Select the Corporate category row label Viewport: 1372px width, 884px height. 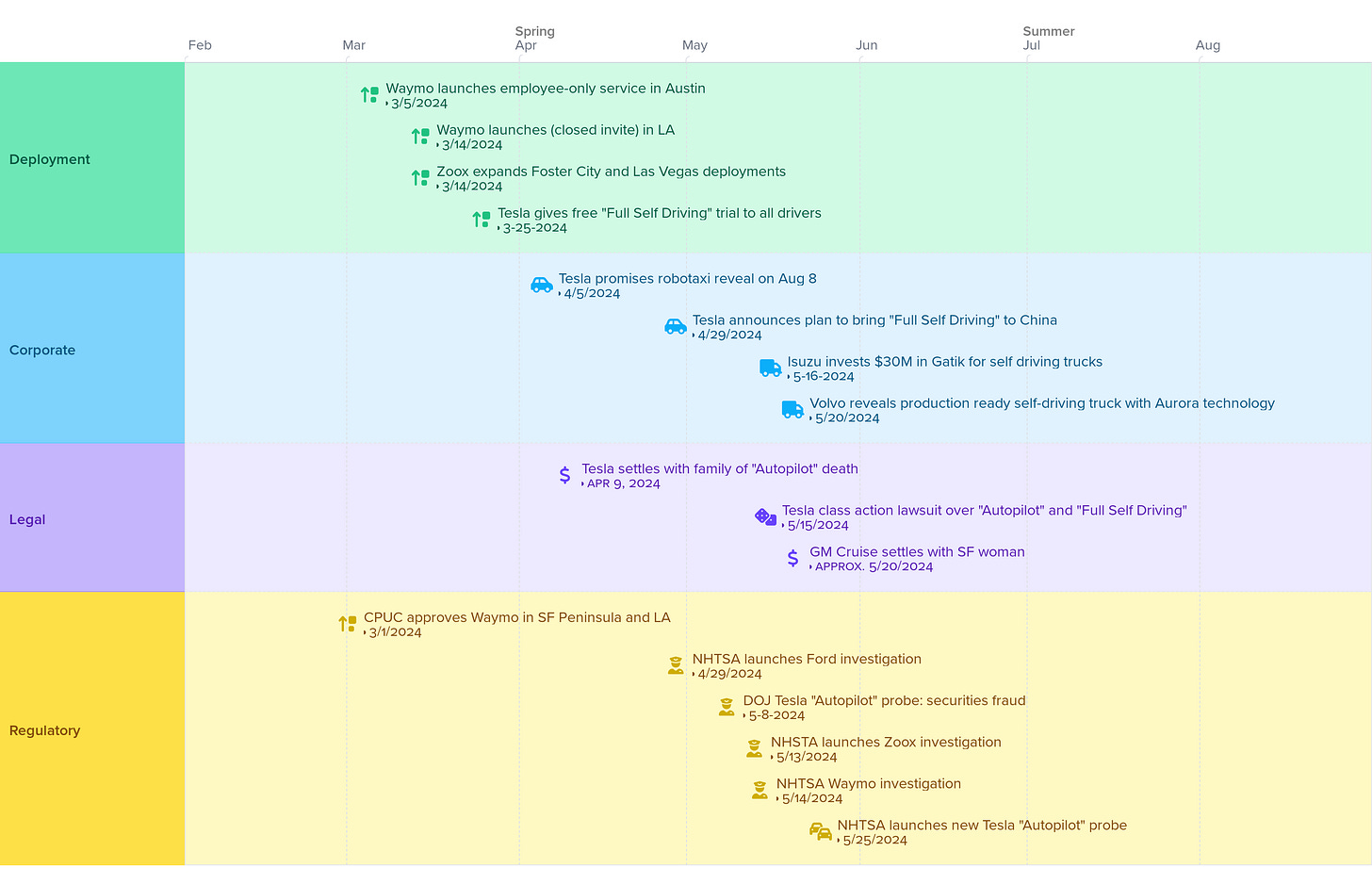pyautogui.click(x=42, y=350)
